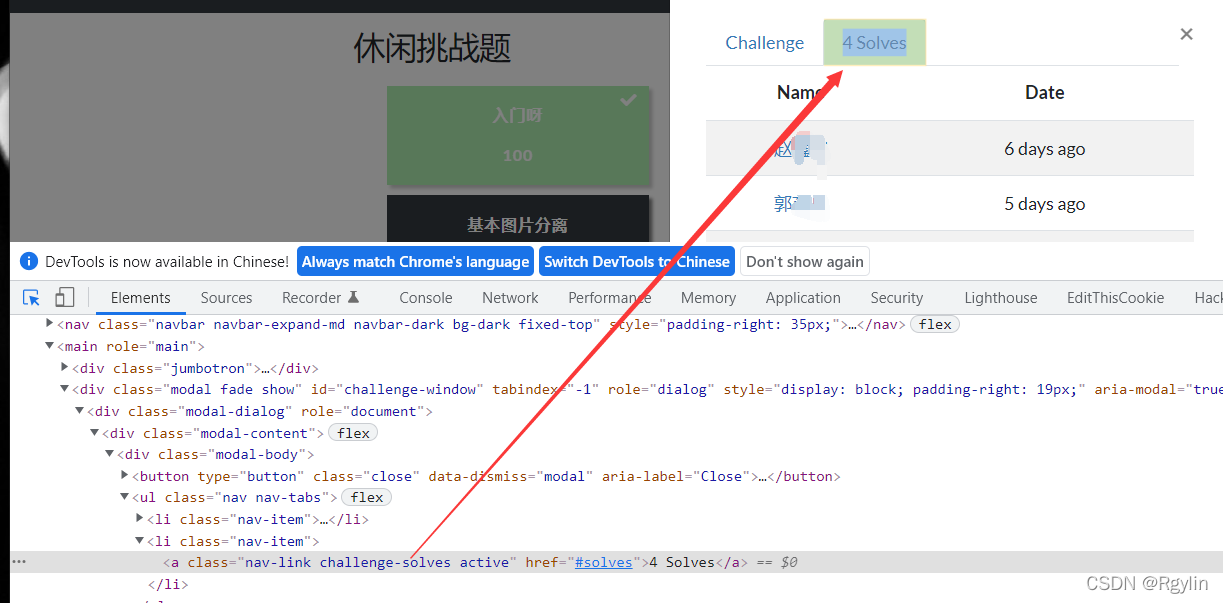Click Always match Chrome's language button
This screenshot has width=1223, height=603.
point(415,262)
